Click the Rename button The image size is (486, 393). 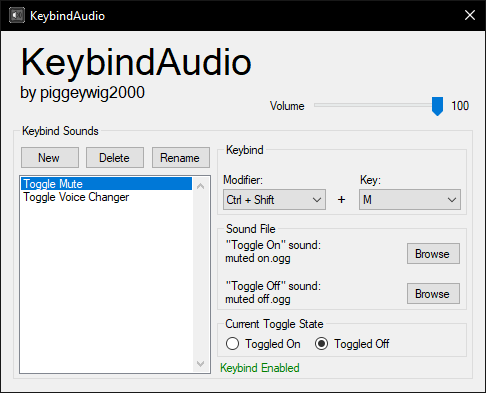tap(181, 158)
